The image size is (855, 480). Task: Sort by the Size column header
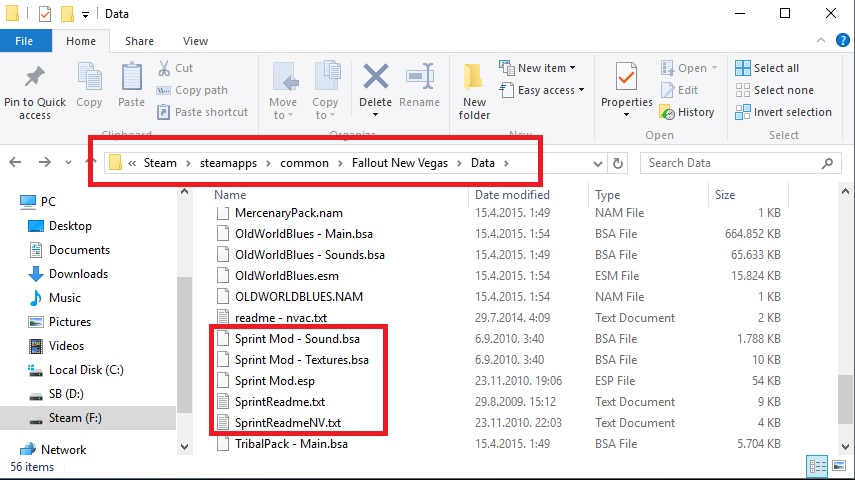click(x=725, y=195)
